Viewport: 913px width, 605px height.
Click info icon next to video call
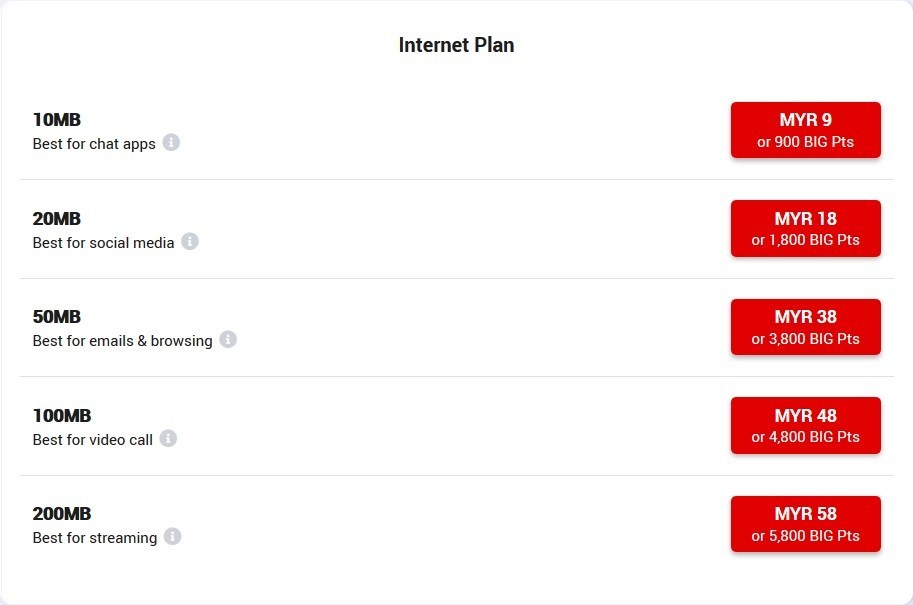[x=168, y=438]
